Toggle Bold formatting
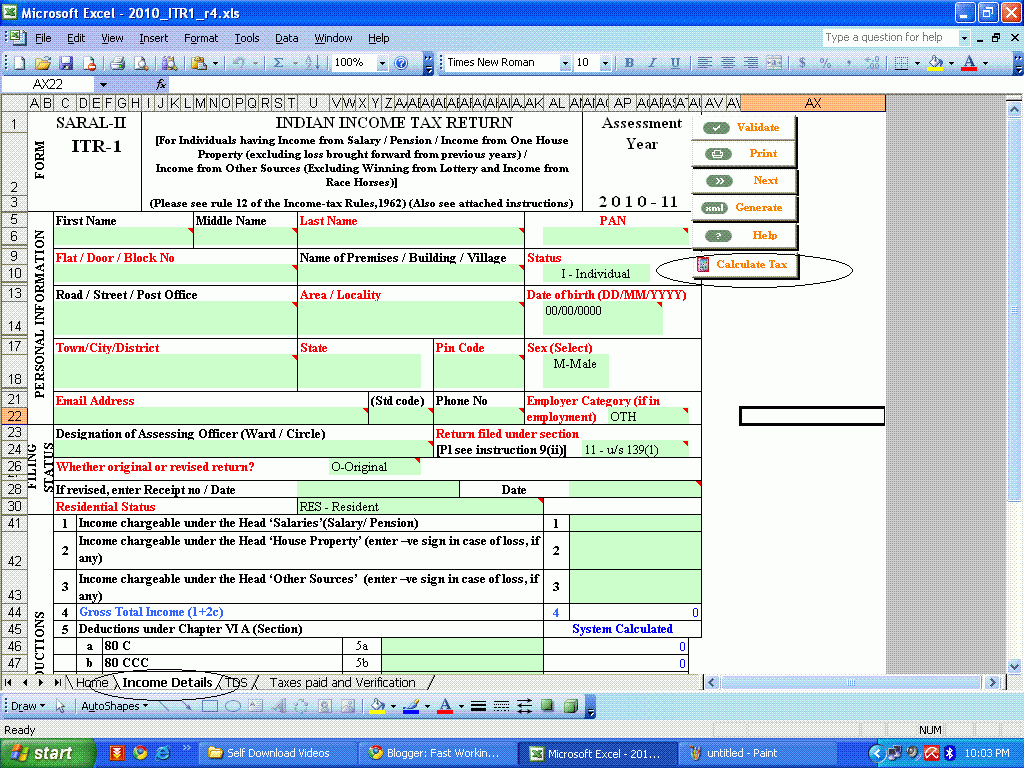The height and width of the screenshot is (768, 1024). (x=629, y=63)
